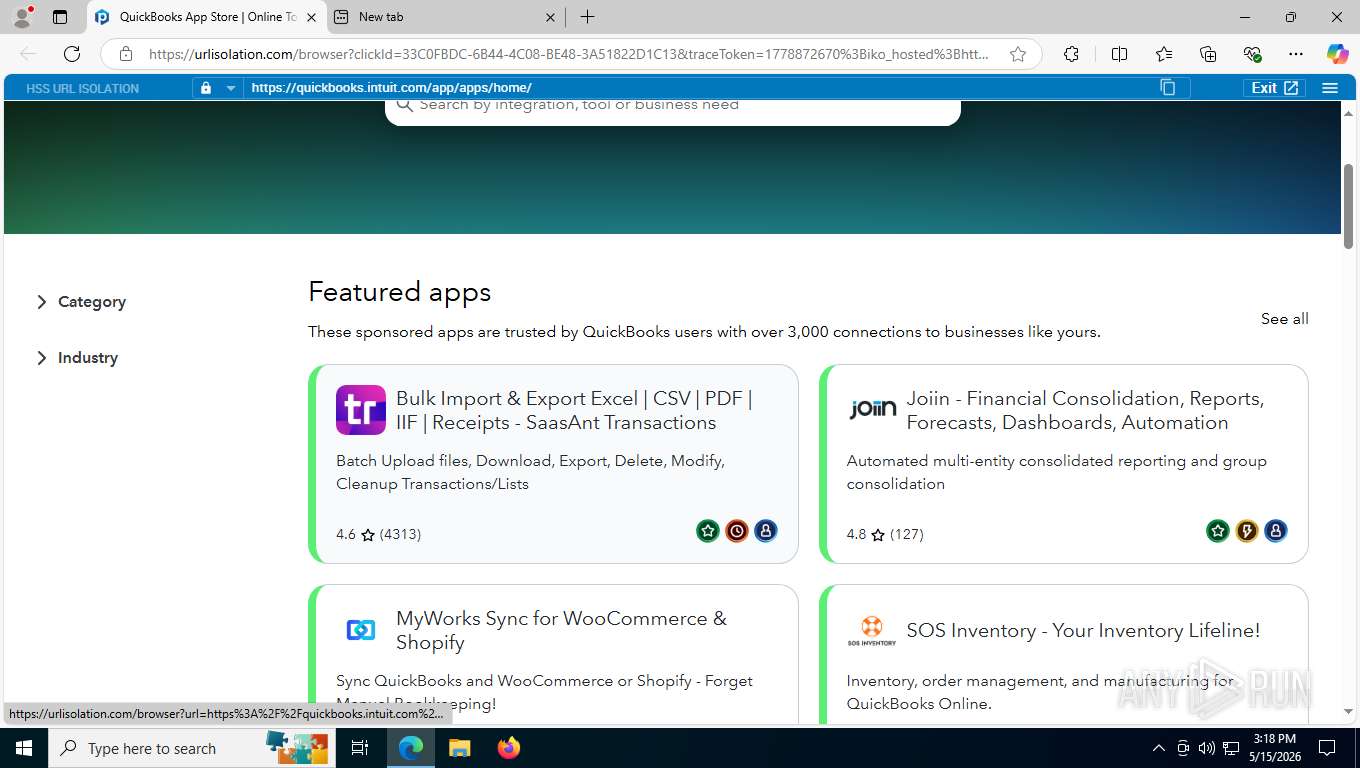Open the HSS isolation hamburger menu

click(x=1330, y=88)
